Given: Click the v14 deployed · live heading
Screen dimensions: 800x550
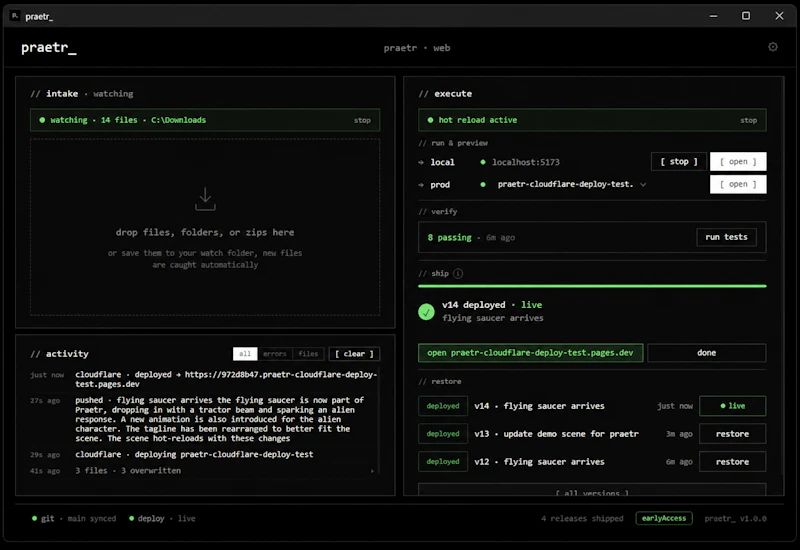Looking at the screenshot, I should (492, 305).
